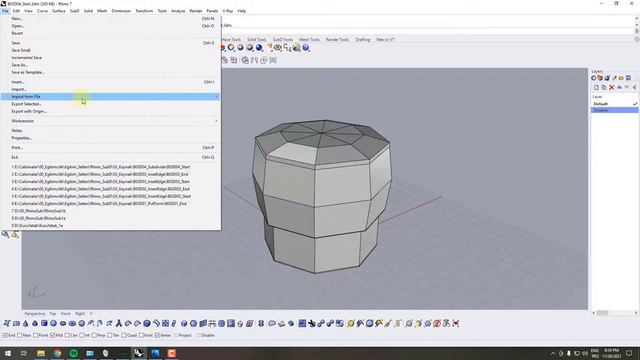Image resolution: width=640 pixels, height=360 pixels.
Task: Choose Export Selected in File menu
Action: point(26,104)
